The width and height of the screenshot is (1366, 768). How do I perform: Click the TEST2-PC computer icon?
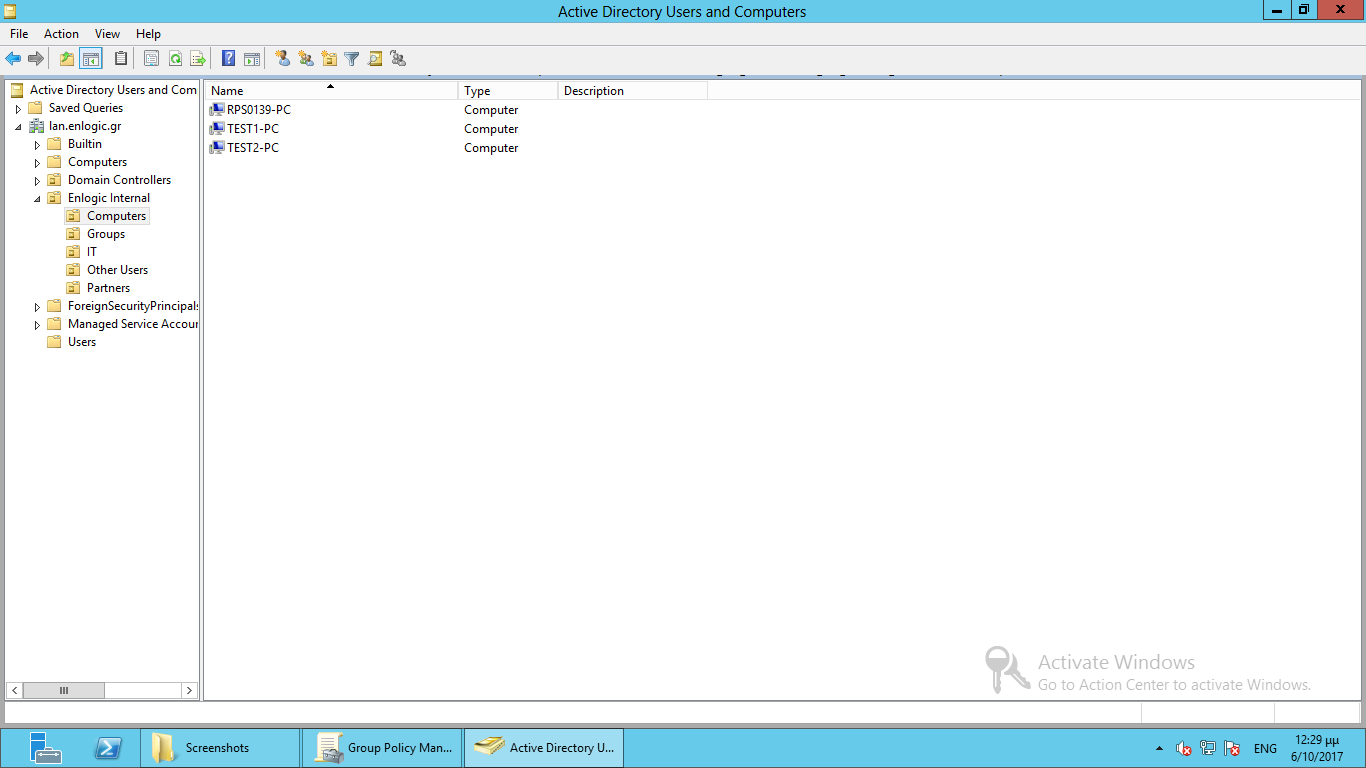click(217, 148)
